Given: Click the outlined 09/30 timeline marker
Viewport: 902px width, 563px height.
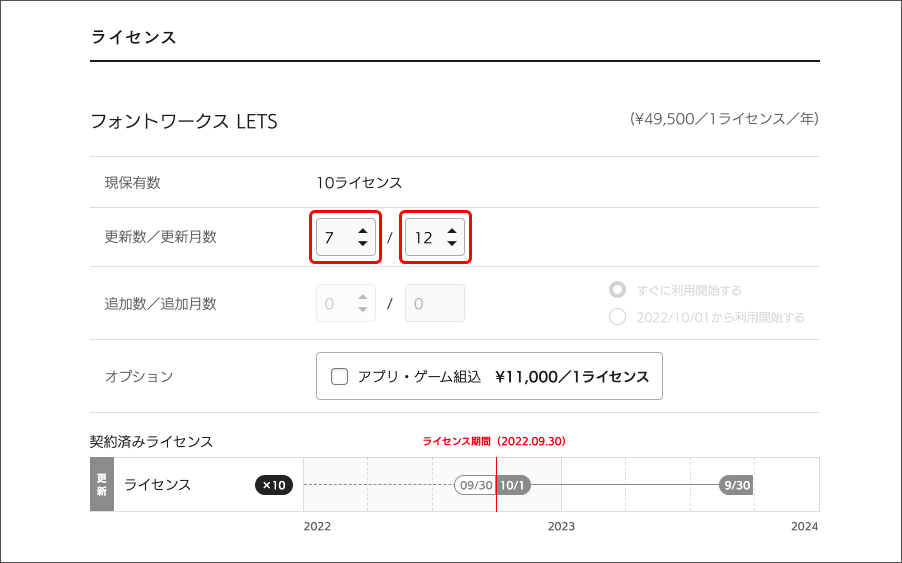Looking at the screenshot, I should coord(474,485).
